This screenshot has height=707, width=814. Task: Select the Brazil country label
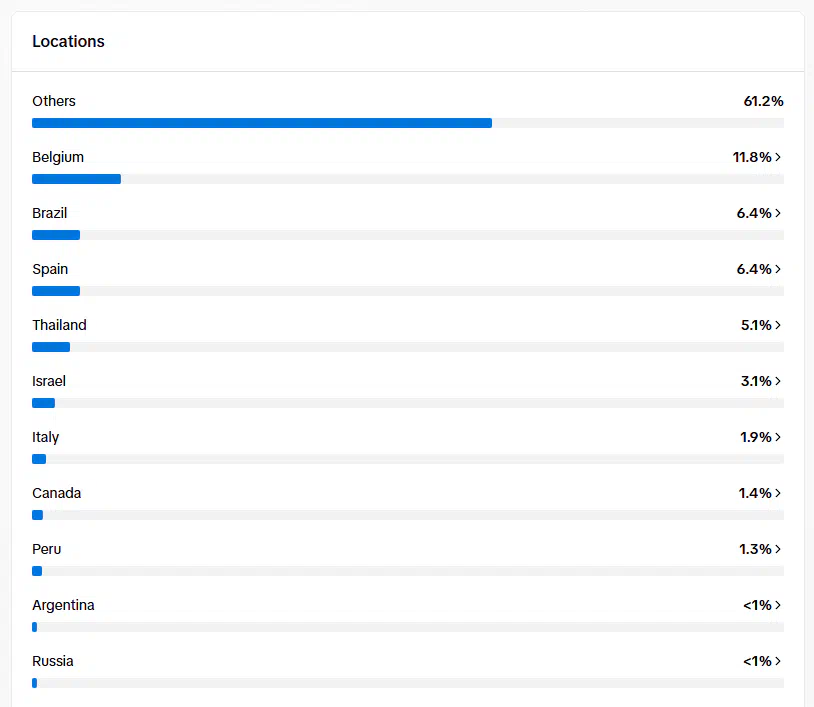tap(50, 213)
